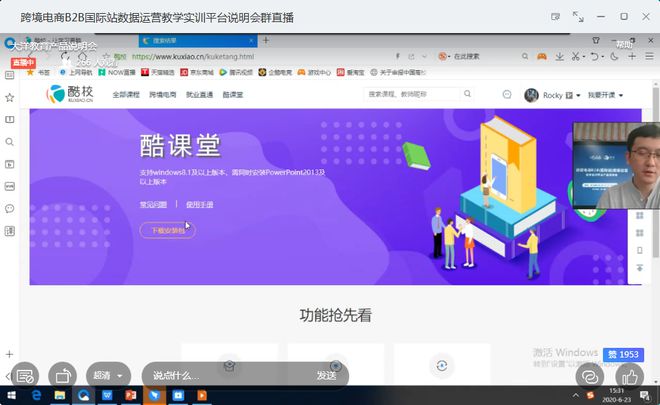Open the 全部课程 nav item
Image resolution: width=660 pixels, height=405 pixels.
[126, 95]
